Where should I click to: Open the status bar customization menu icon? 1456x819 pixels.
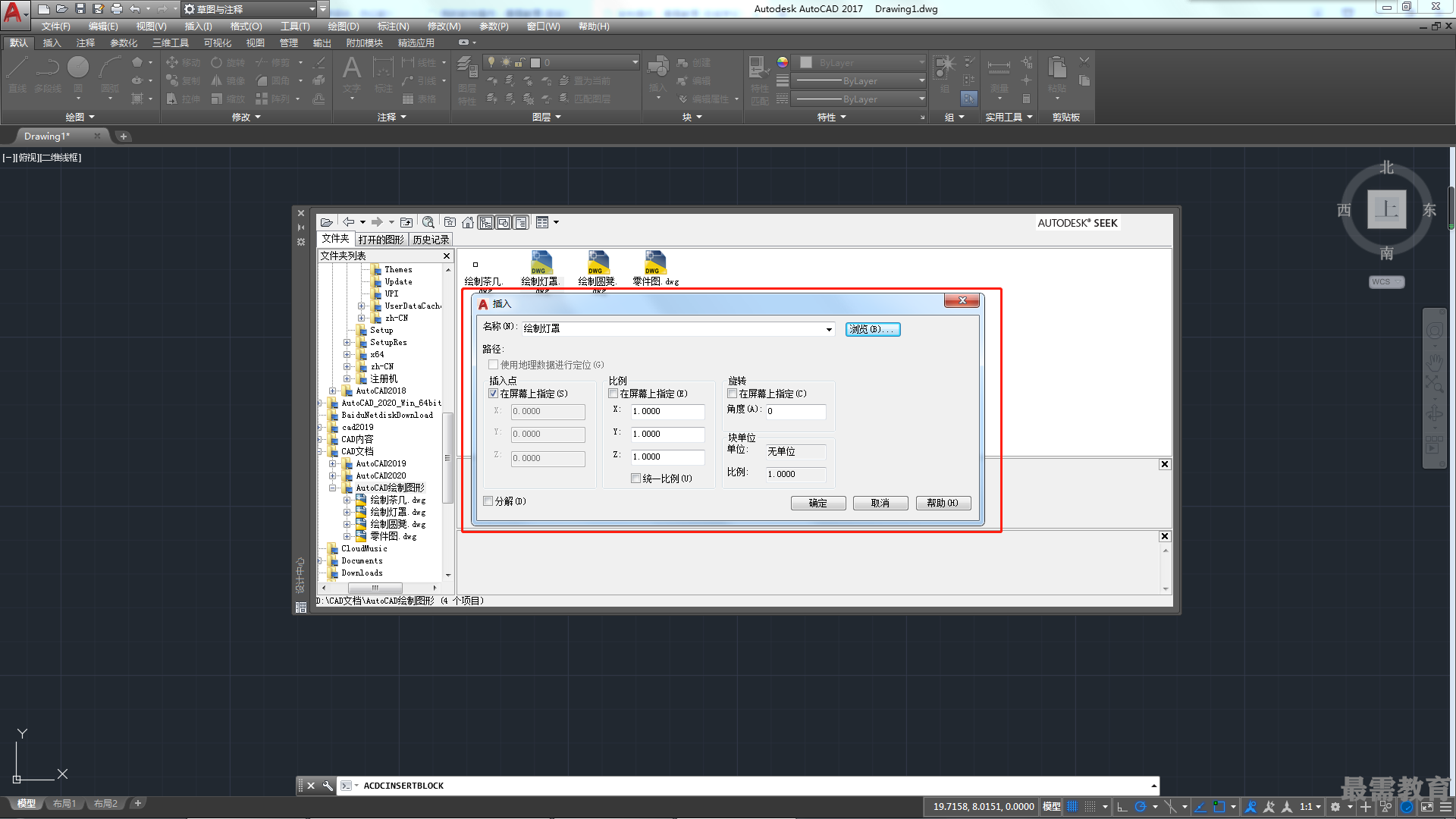1445,806
